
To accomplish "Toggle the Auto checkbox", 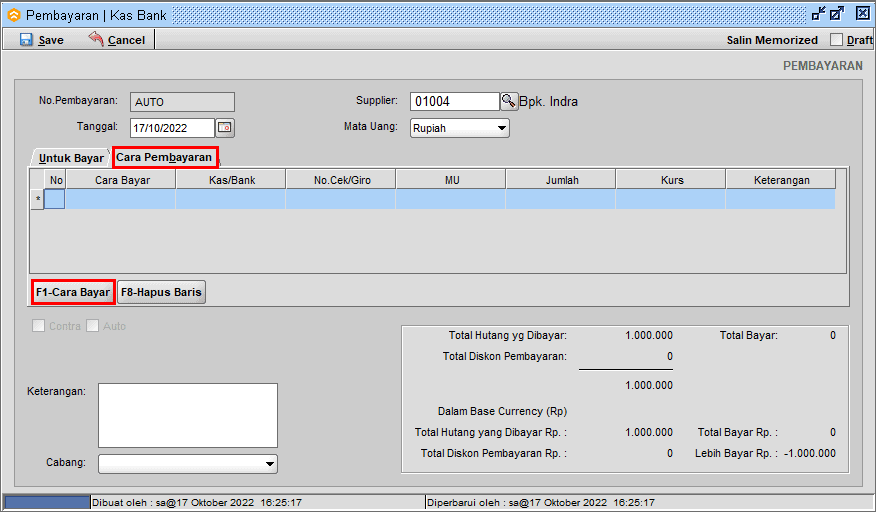I will pyautogui.click(x=93, y=326).
